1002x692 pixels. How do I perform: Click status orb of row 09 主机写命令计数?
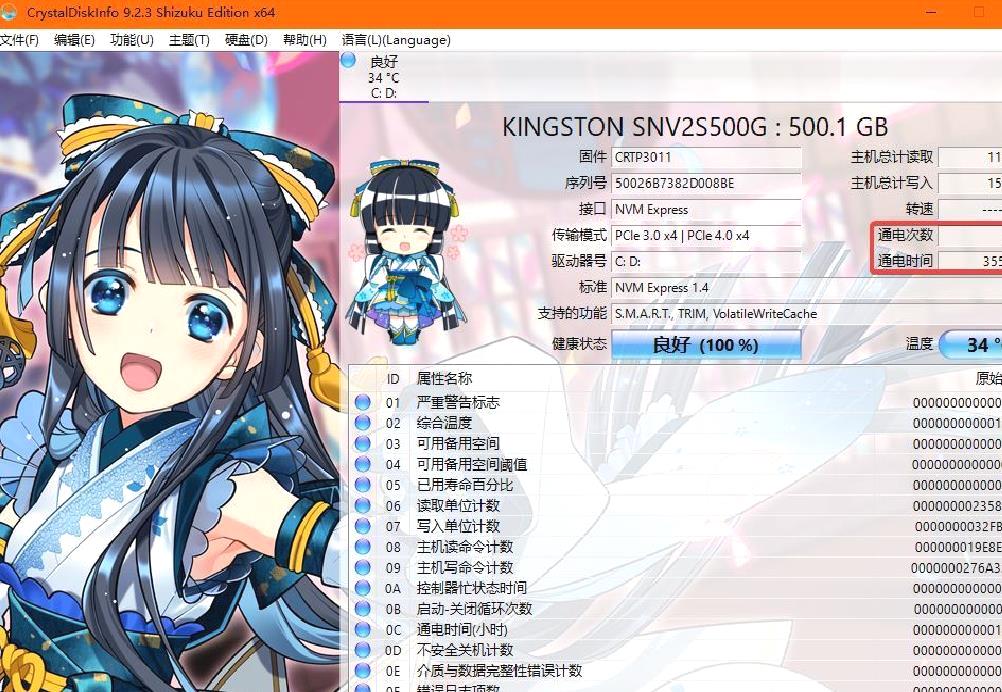pyautogui.click(x=362, y=567)
